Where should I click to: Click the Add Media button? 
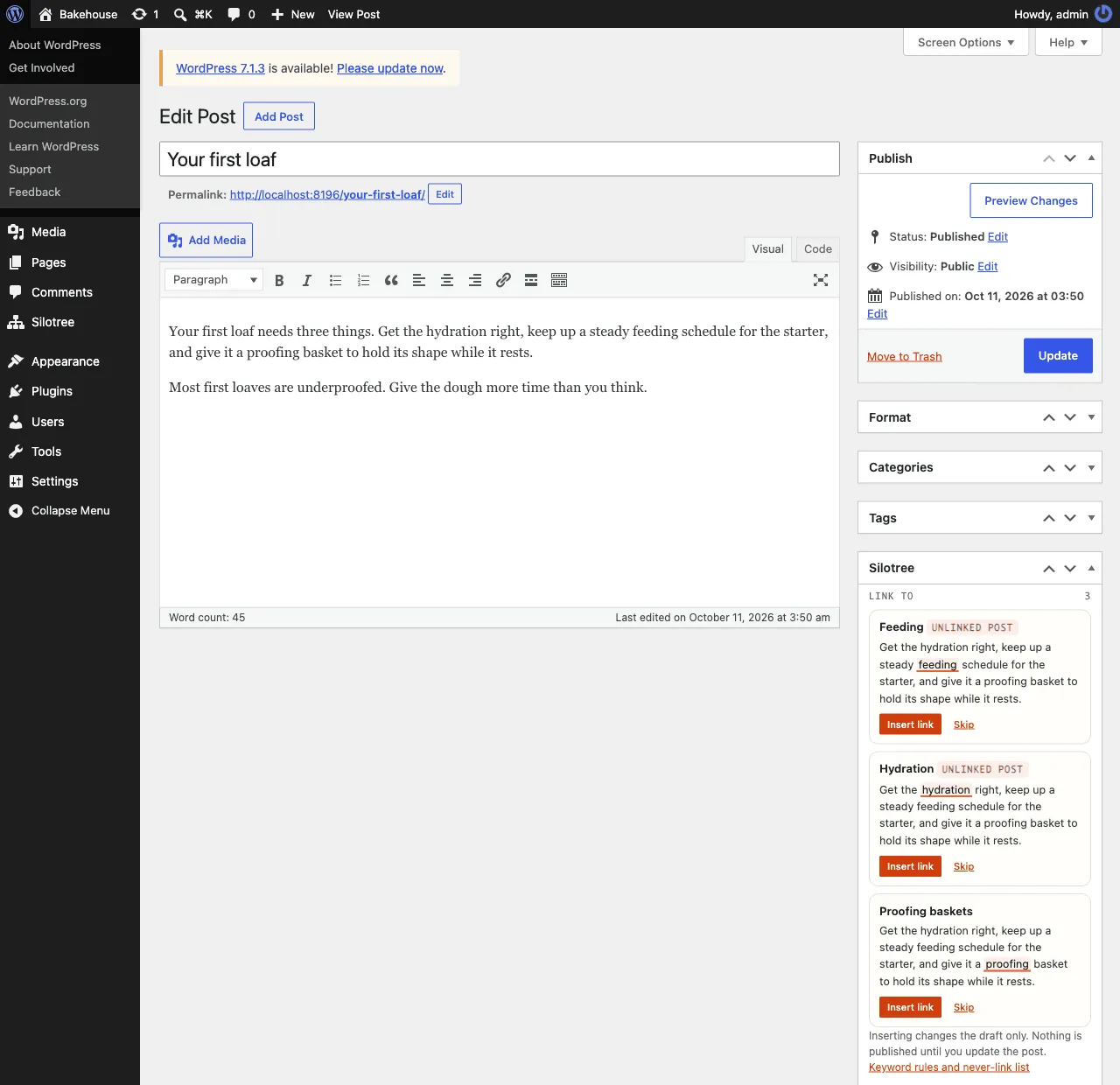pyautogui.click(x=206, y=241)
